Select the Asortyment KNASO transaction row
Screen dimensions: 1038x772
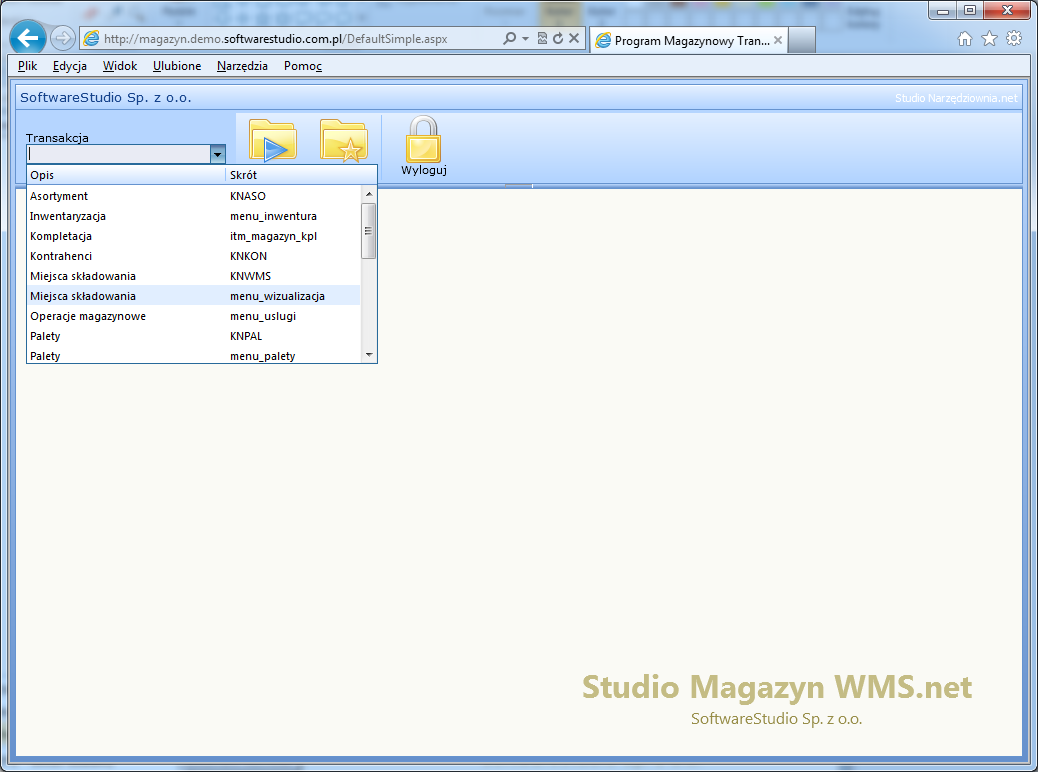tap(194, 196)
